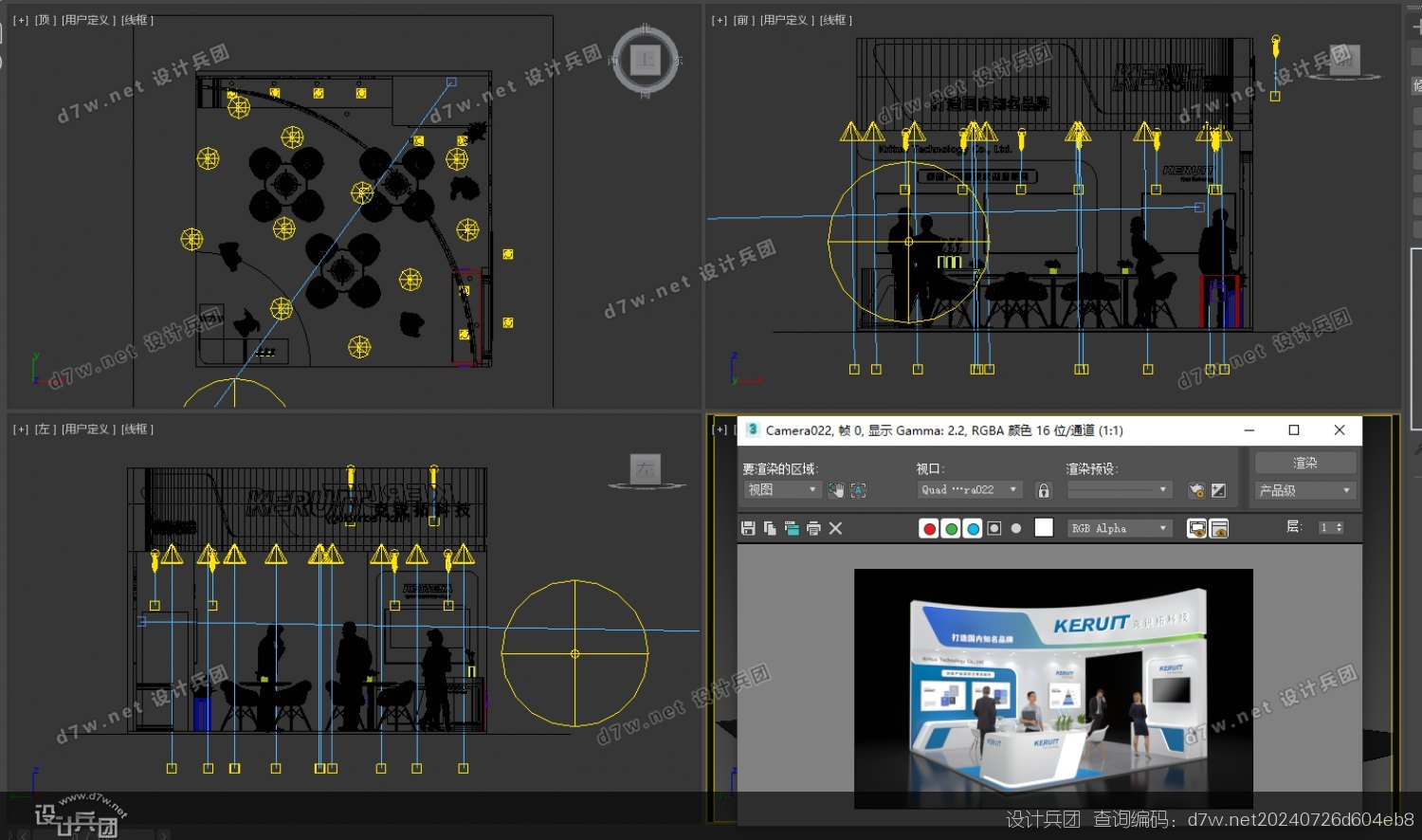Click the ViewCube 上 face in top viewport
This screenshot has height=840, width=1422.
tap(646, 60)
